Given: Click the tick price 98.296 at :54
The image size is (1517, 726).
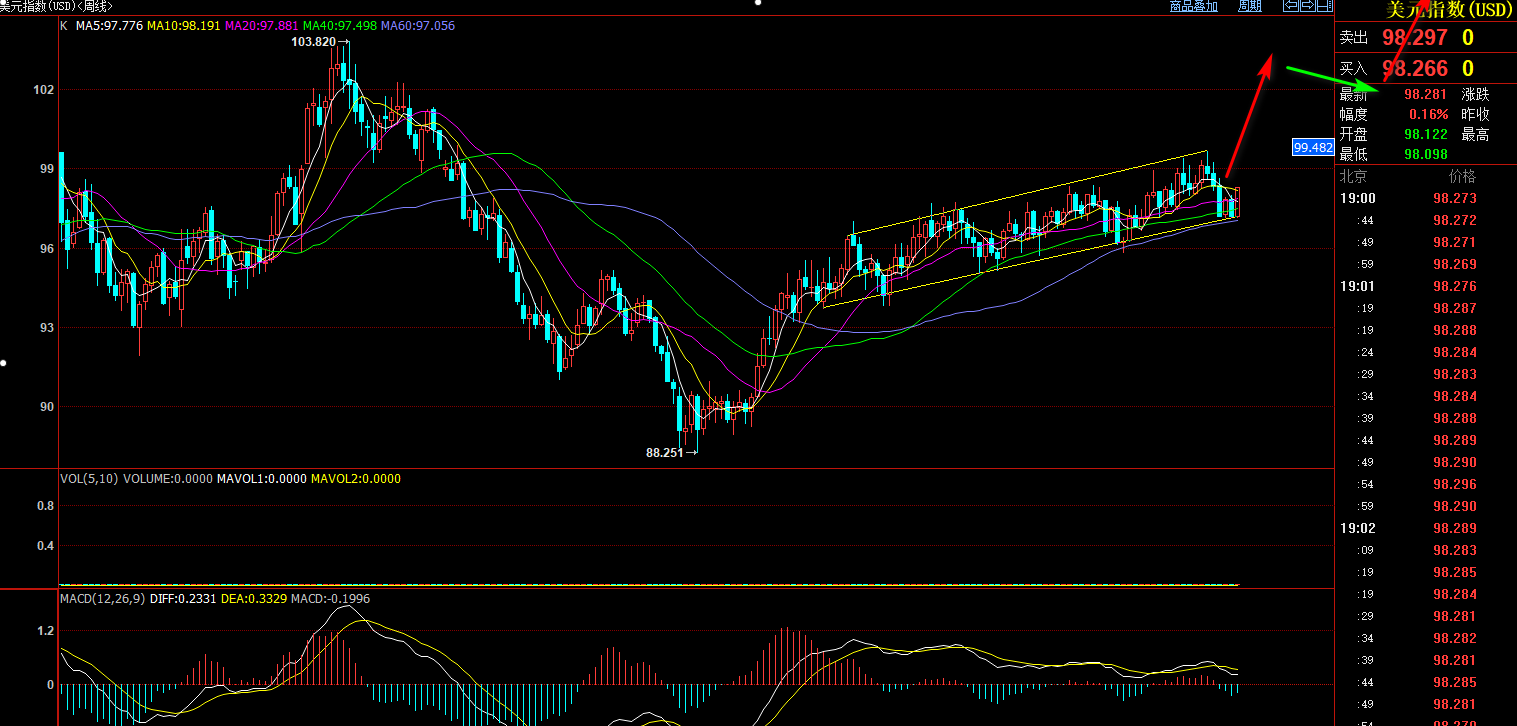Looking at the screenshot, I should (x=1454, y=484).
